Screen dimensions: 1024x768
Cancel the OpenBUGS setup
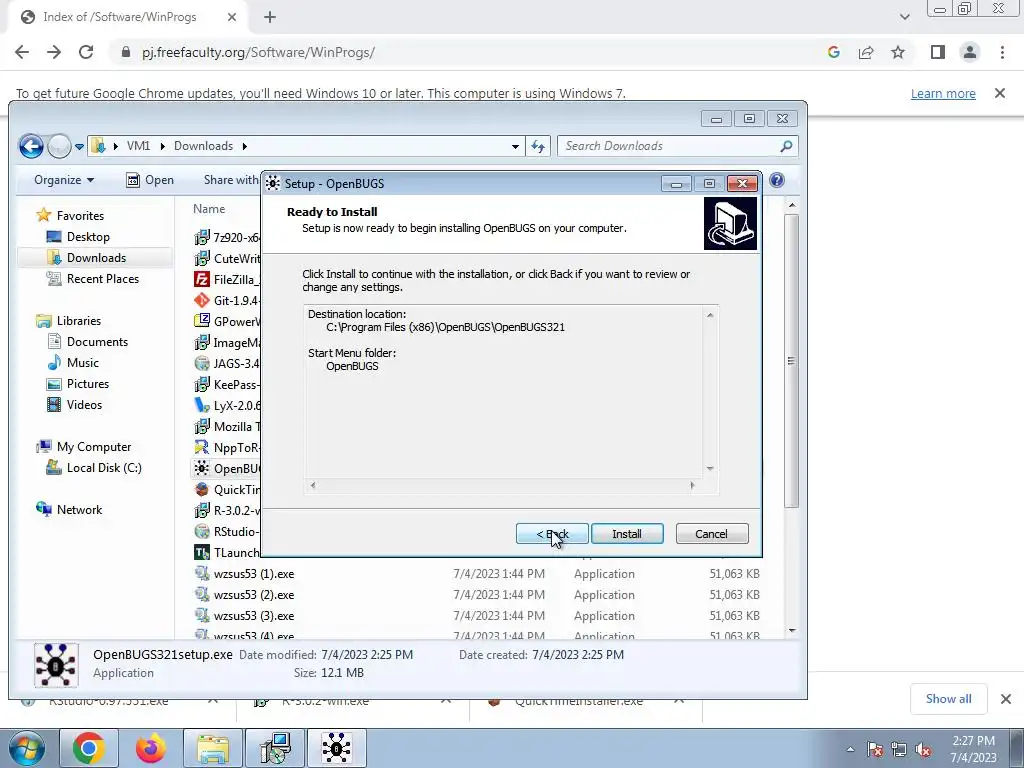(712, 534)
